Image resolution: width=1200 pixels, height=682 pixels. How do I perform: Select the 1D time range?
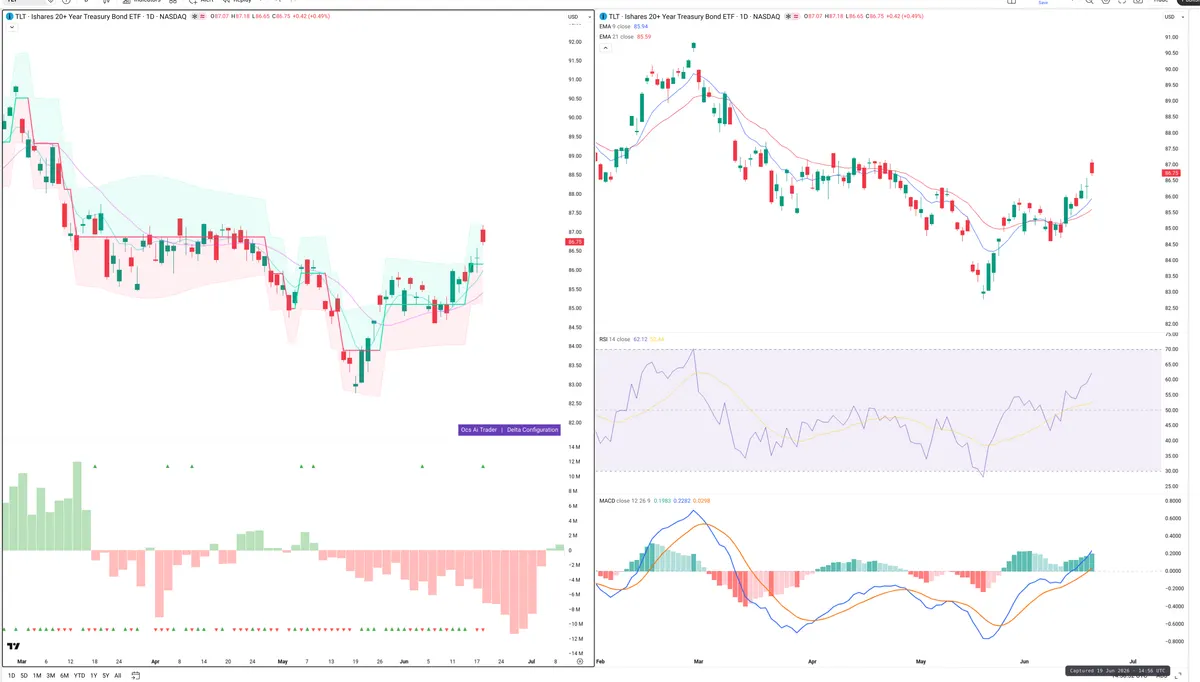(x=11, y=676)
